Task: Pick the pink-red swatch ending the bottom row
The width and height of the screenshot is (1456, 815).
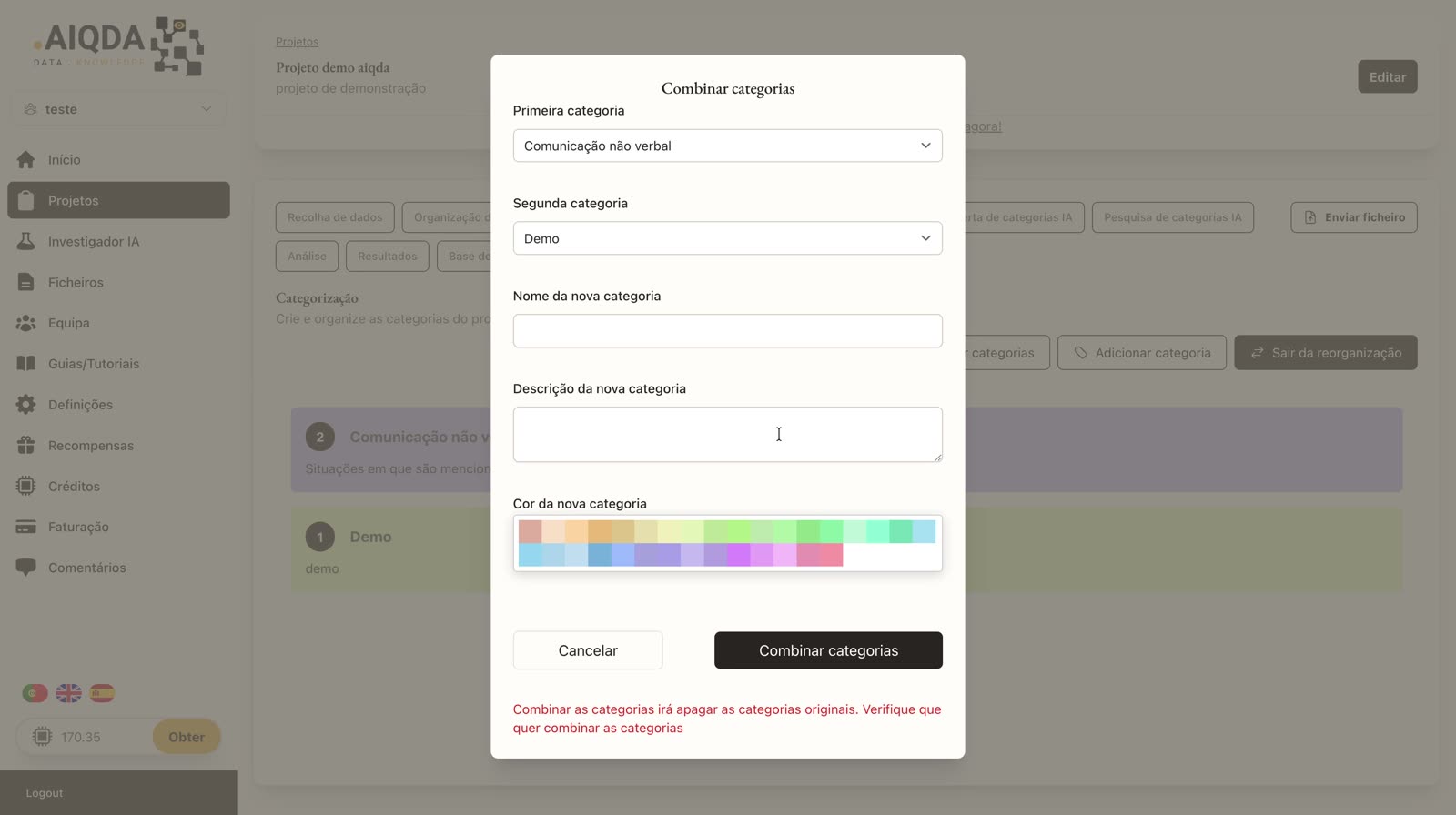Action: coord(831,555)
